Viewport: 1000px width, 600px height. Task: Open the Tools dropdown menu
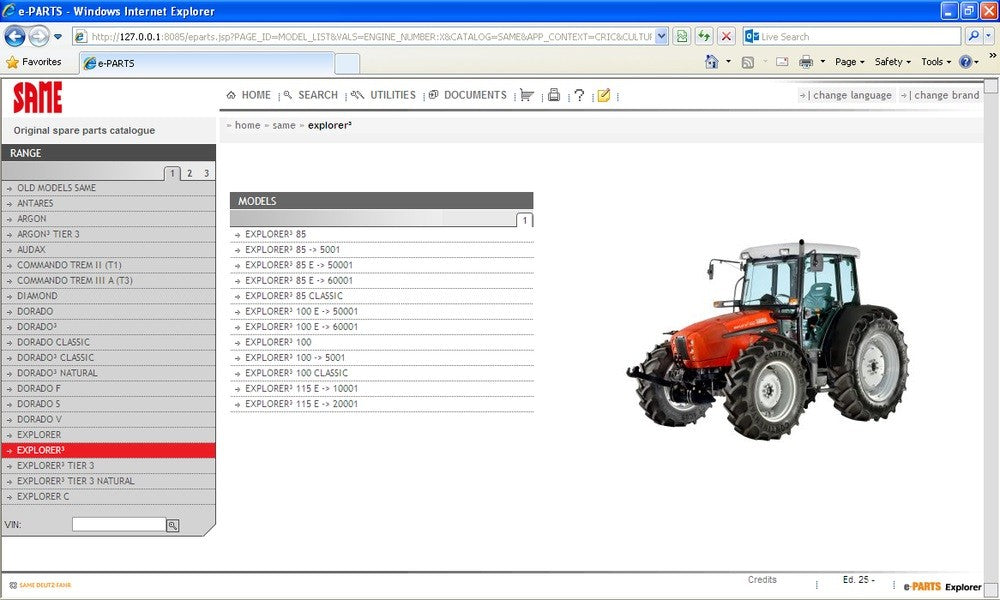pos(935,62)
